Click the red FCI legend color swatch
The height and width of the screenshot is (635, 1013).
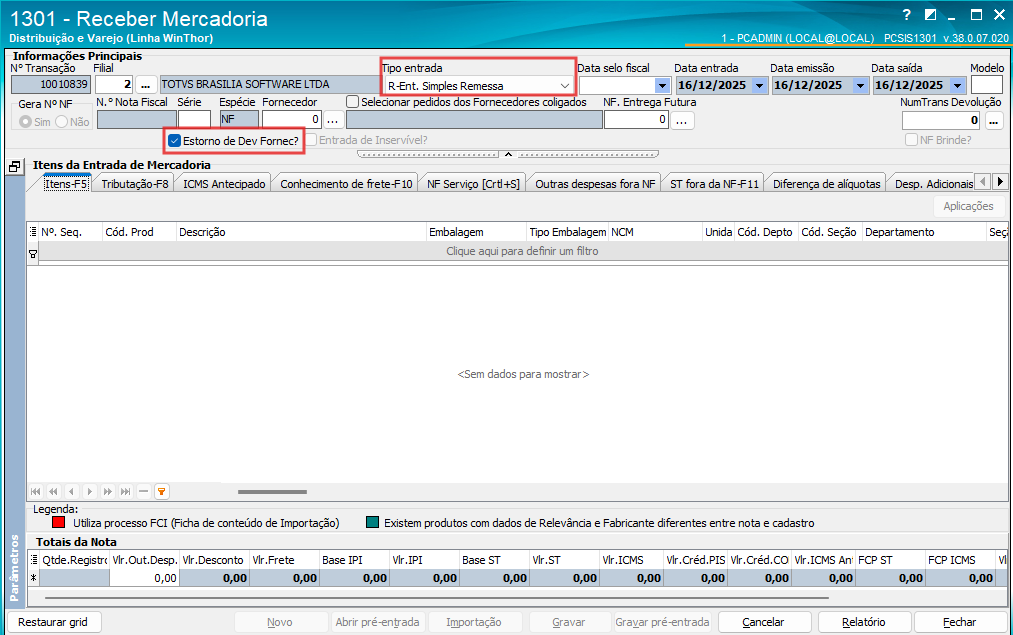pos(59,522)
